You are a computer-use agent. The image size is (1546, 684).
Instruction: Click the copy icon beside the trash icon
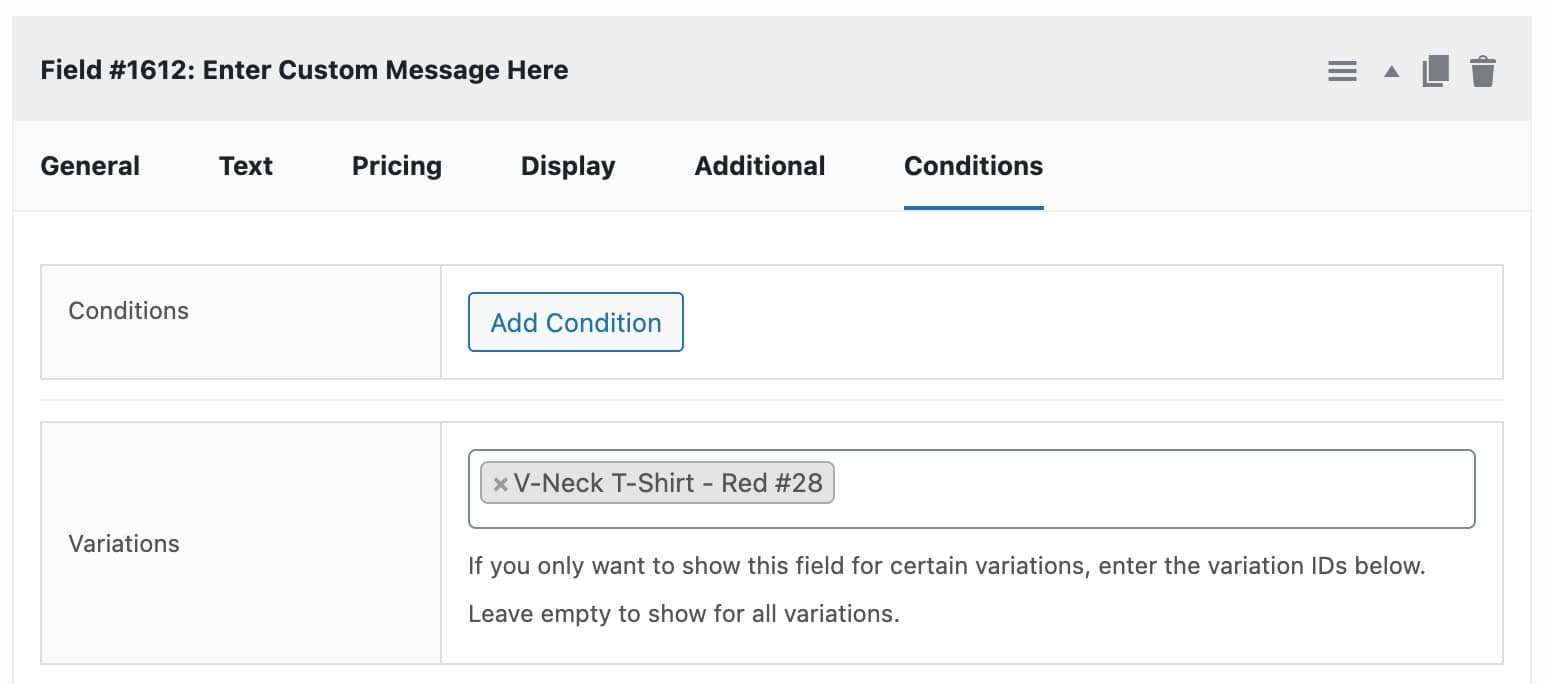point(1436,70)
